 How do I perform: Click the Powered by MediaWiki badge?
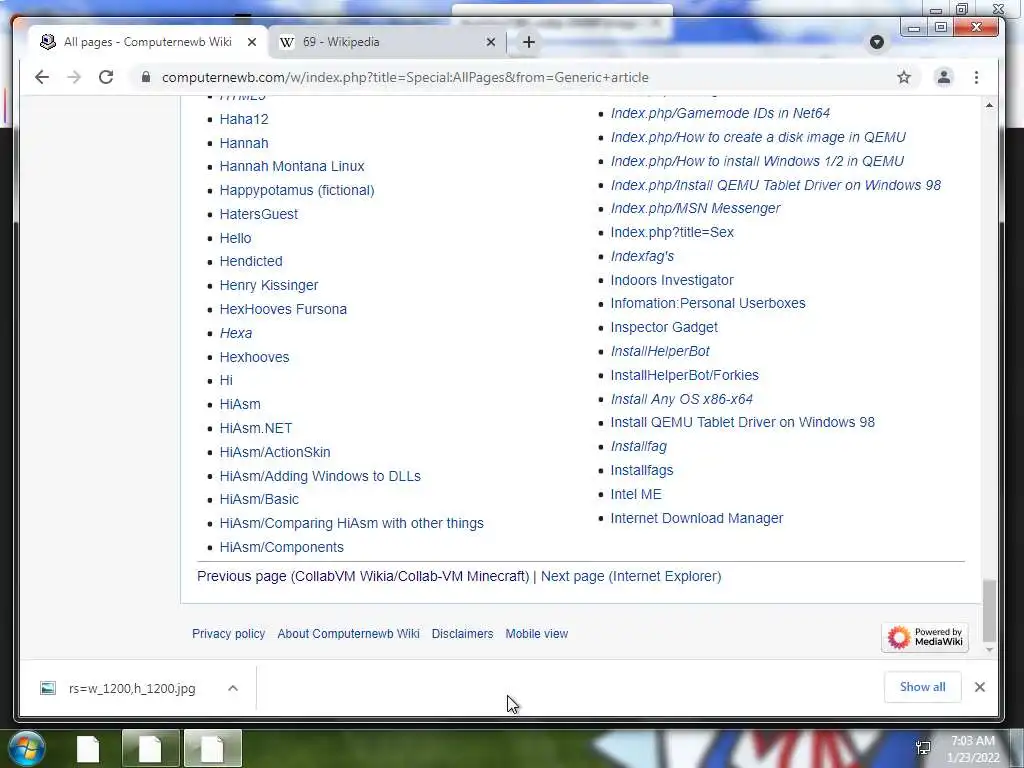click(925, 637)
